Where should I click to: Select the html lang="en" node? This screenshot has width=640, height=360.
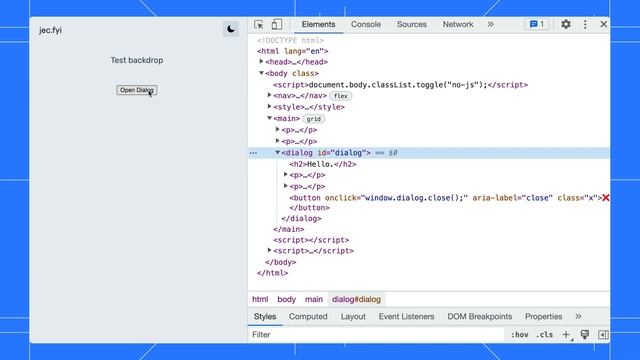pos(292,51)
